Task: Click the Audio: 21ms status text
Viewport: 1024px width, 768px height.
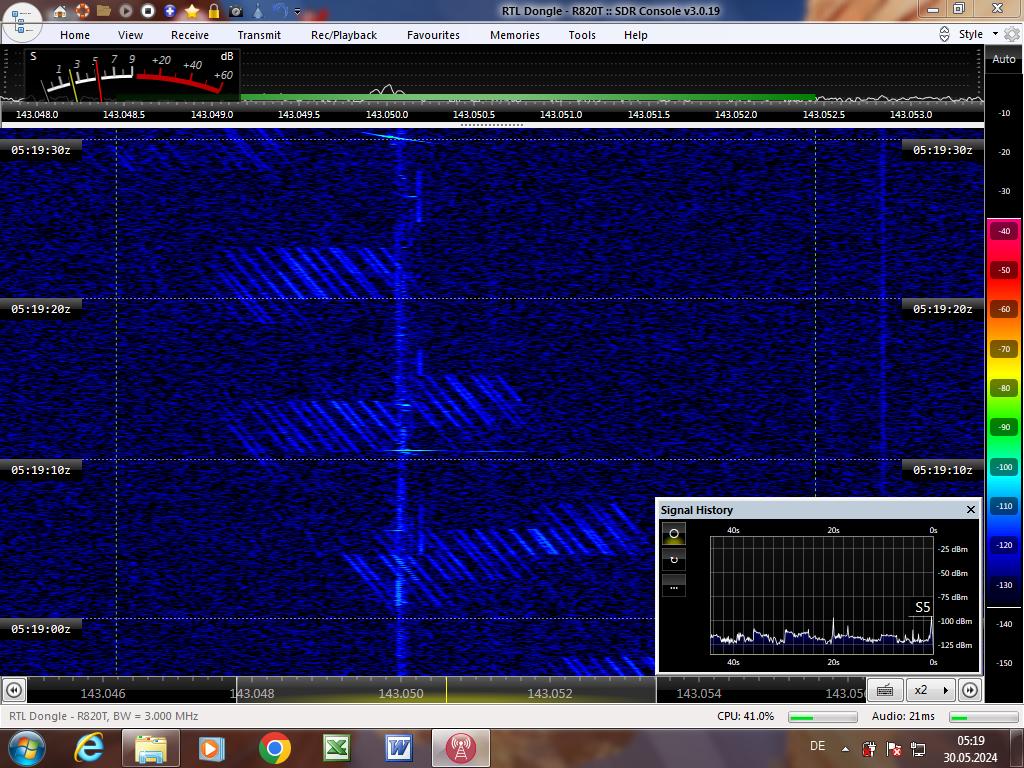Action: pyautogui.click(x=903, y=716)
